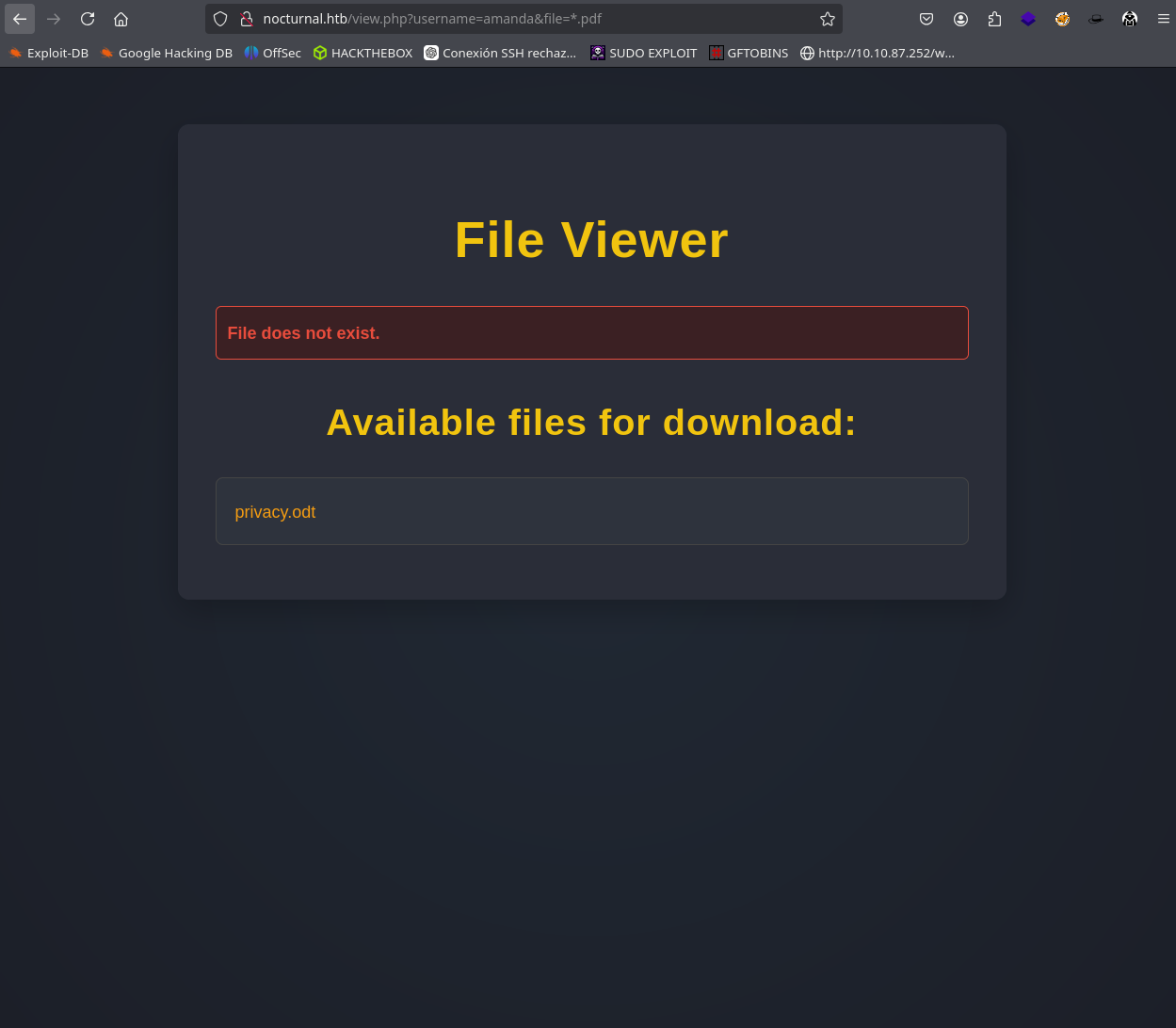Open the Exploit-DB bookmark

[49, 53]
